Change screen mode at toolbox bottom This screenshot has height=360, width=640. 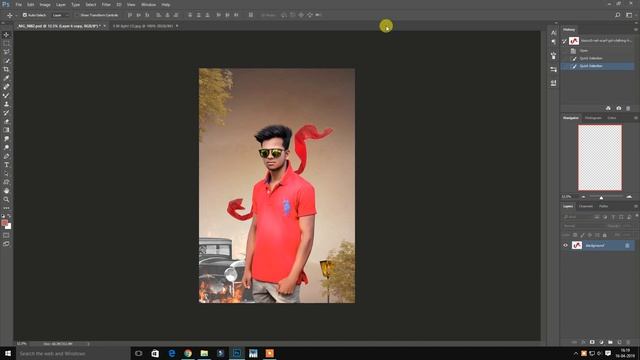6,244
